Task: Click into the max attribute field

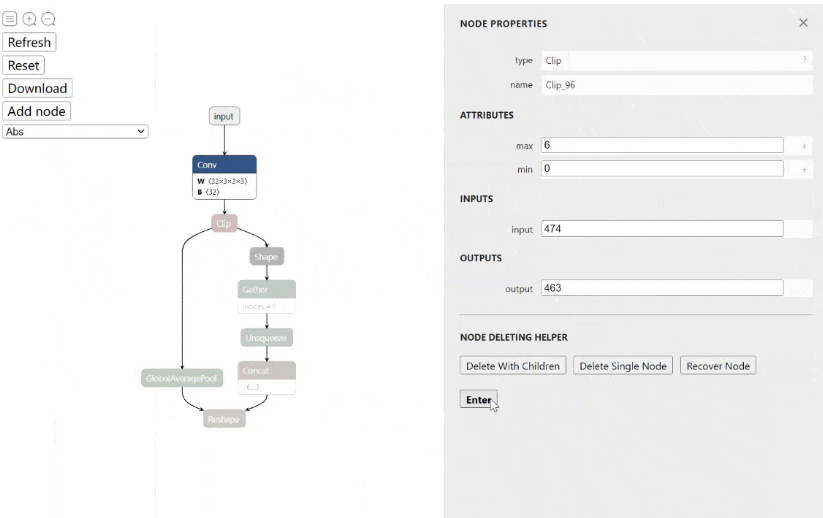Action: tap(662, 145)
